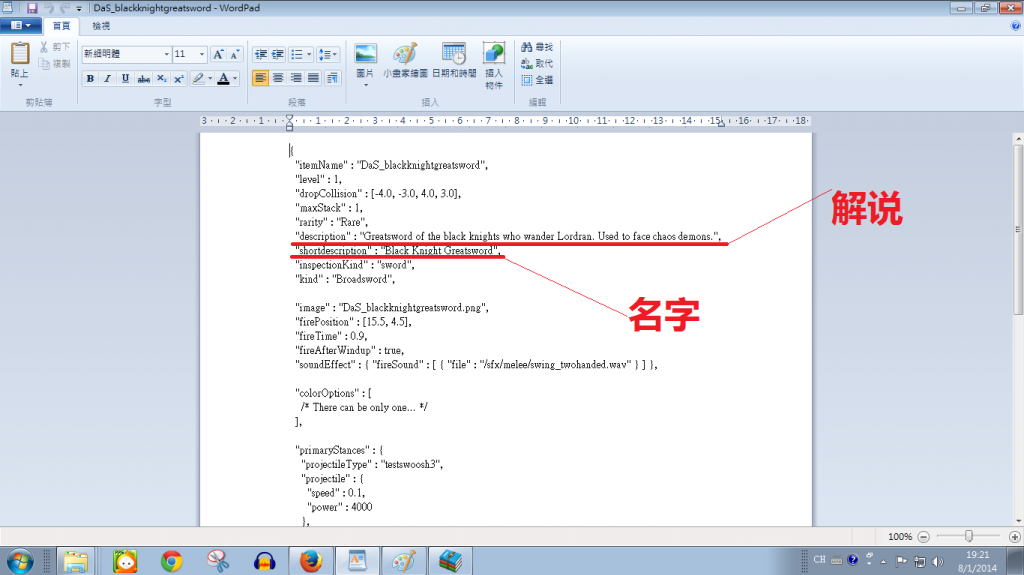
Task: Click the Select all (全選) button
Action: click(x=537, y=79)
